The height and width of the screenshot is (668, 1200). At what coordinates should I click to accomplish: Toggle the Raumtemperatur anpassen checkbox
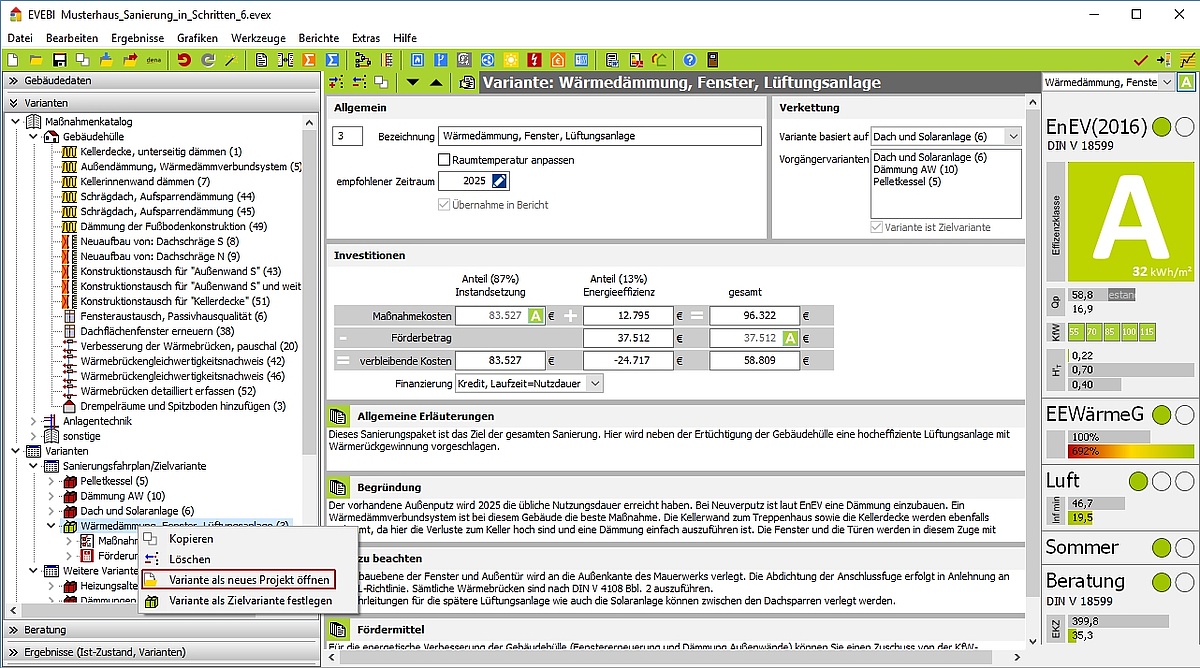(444, 160)
